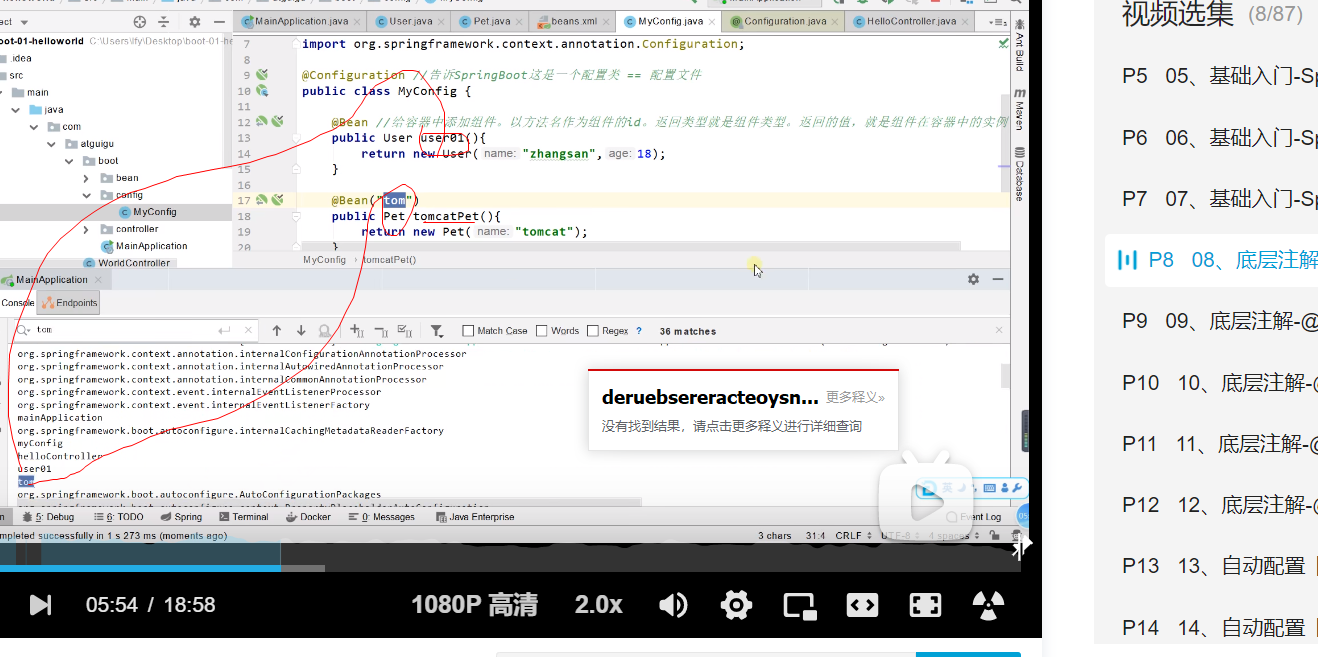The image size is (1318, 657).
Task: Open the Debug tool window button
Action: (47, 517)
